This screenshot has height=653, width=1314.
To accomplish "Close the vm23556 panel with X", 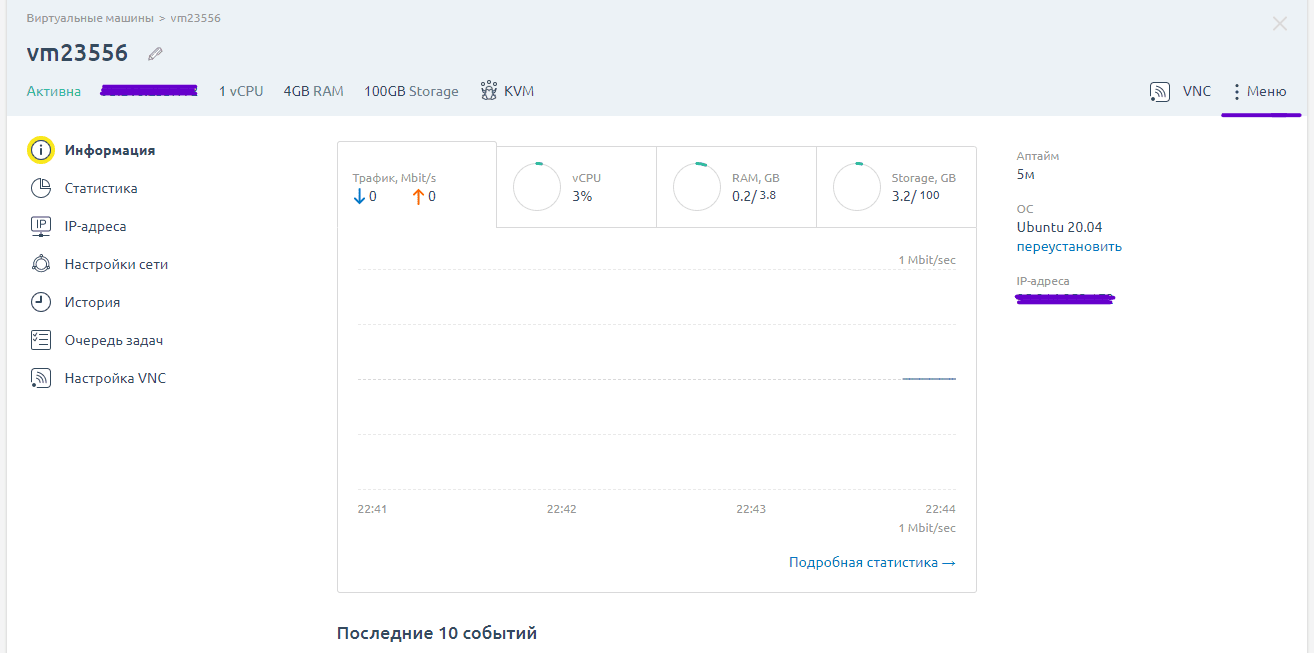I will (1279, 24).
